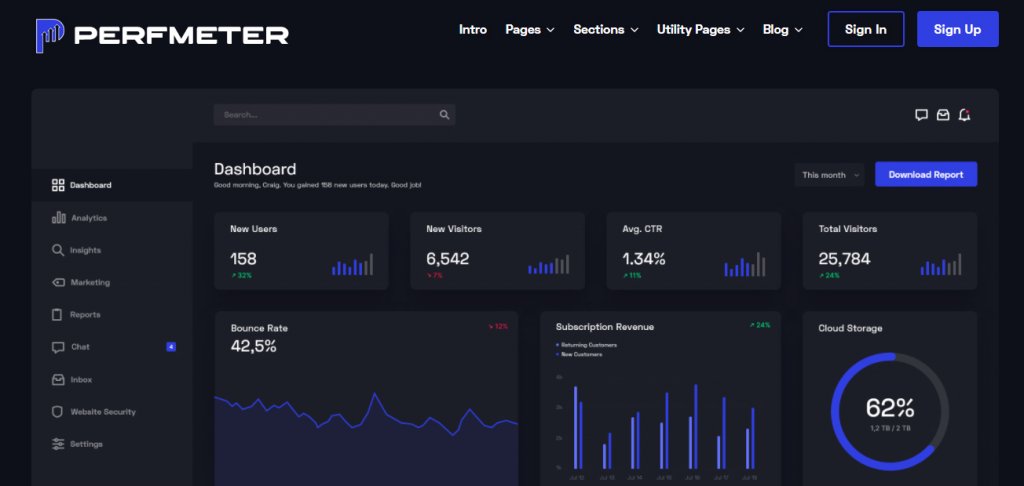Open the Dashboard grid icon in sidebar

[58, 186]
